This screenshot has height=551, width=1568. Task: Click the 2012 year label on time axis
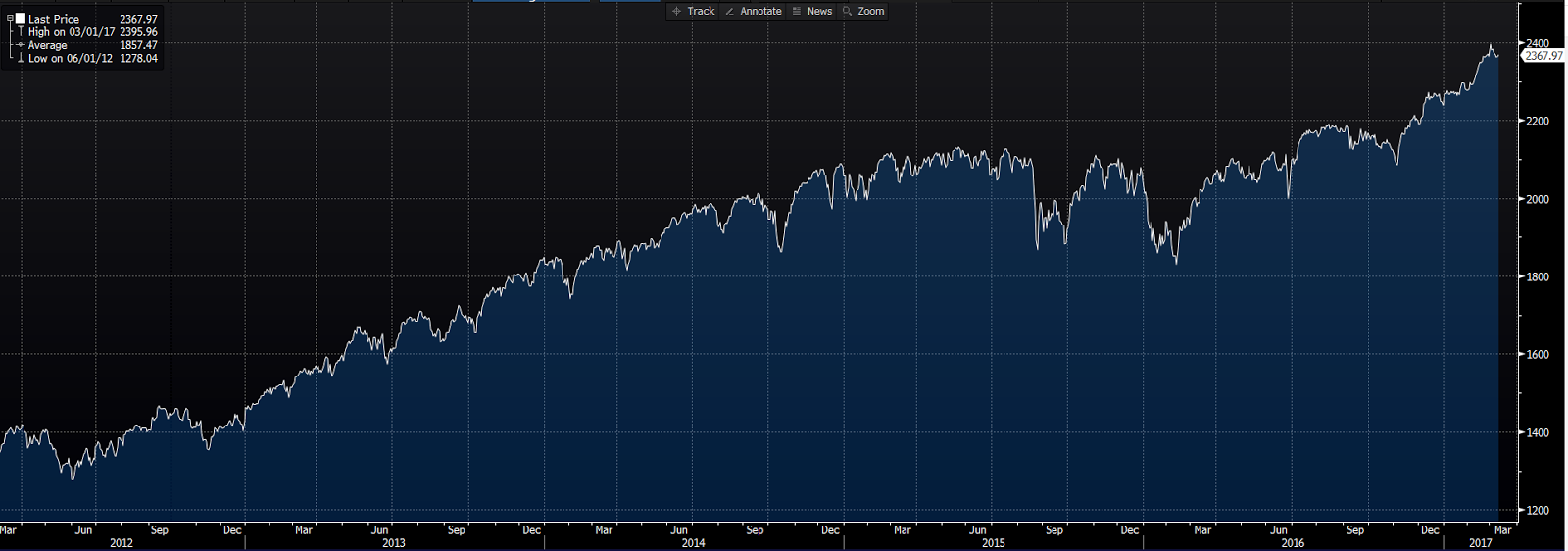point(122,543)
